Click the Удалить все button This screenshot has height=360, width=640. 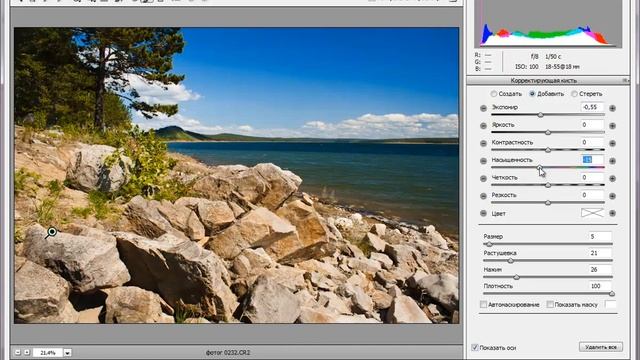click(x=601, y=347)
